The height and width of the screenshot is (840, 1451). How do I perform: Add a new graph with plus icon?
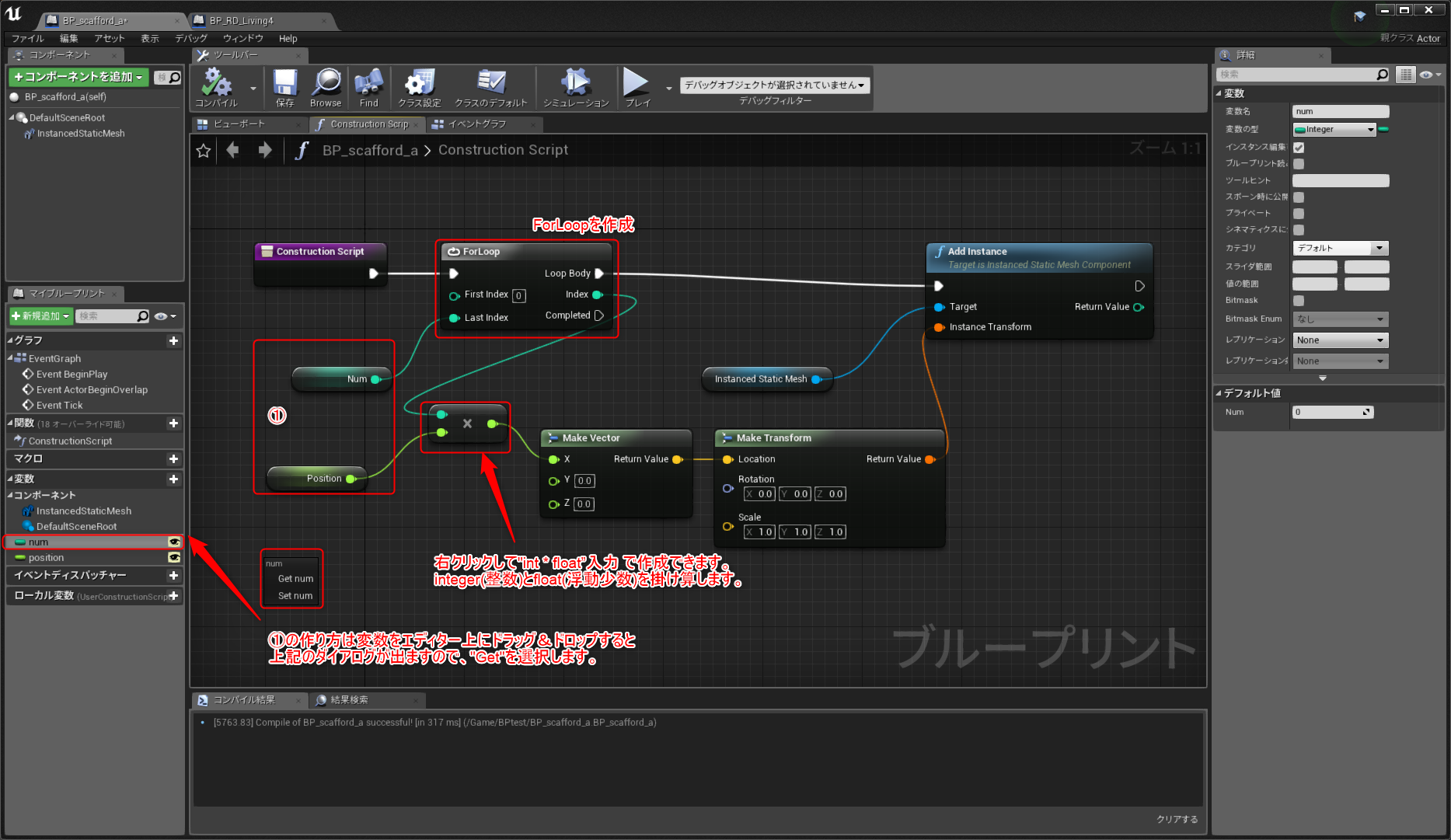point(173,340)
